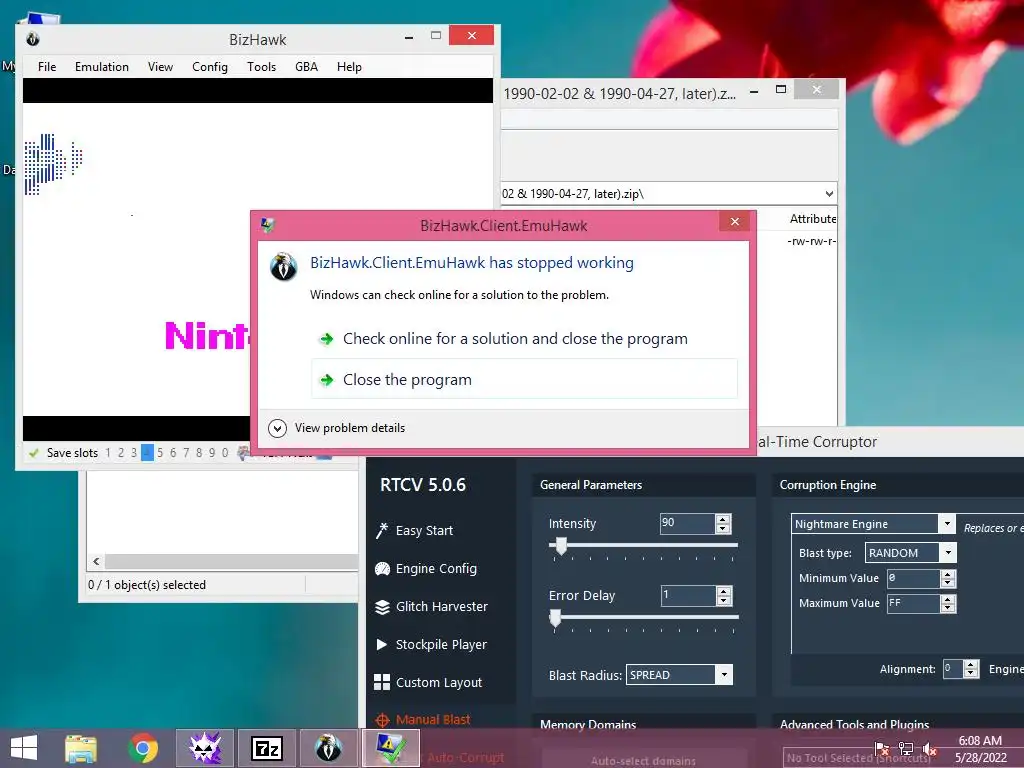Screen dimensions: 1024x768
Task: Click the Windows Start button
Action: [x=24, y=748]
